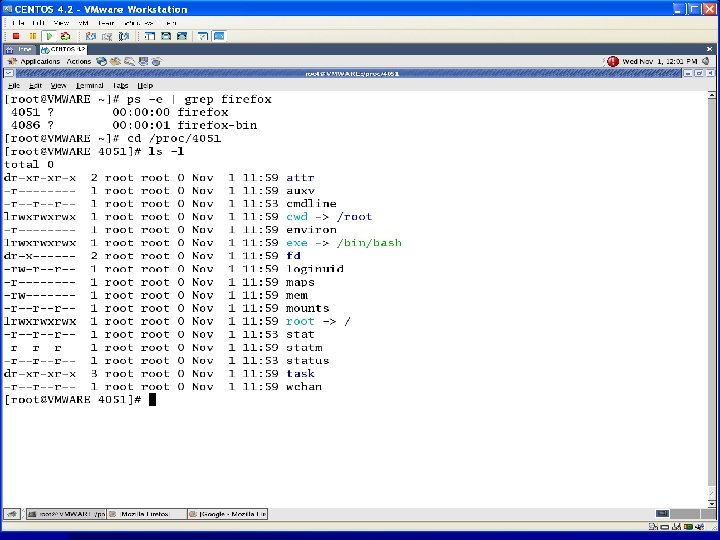The width and height of the screenshot is (720, 540).
Task: Click the 'task' directory name
Action: pos(300,374)
